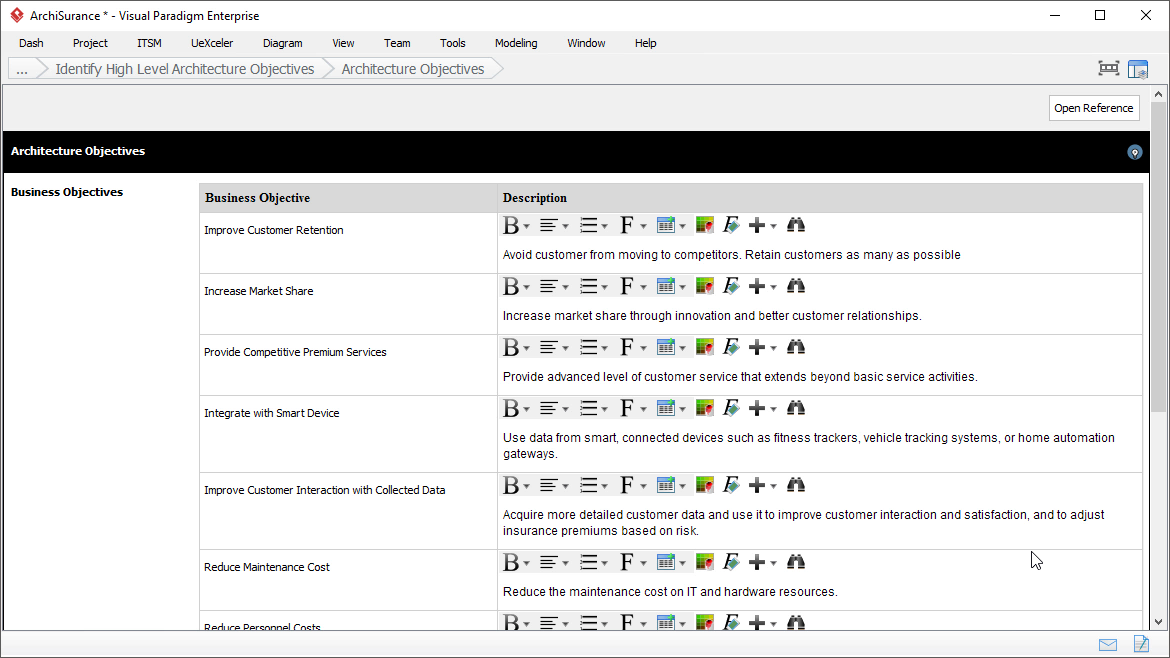Click the location pin icon in Architecture Objectives header
This screenshot has height=658, width=1170.
tap(1134, 152)
